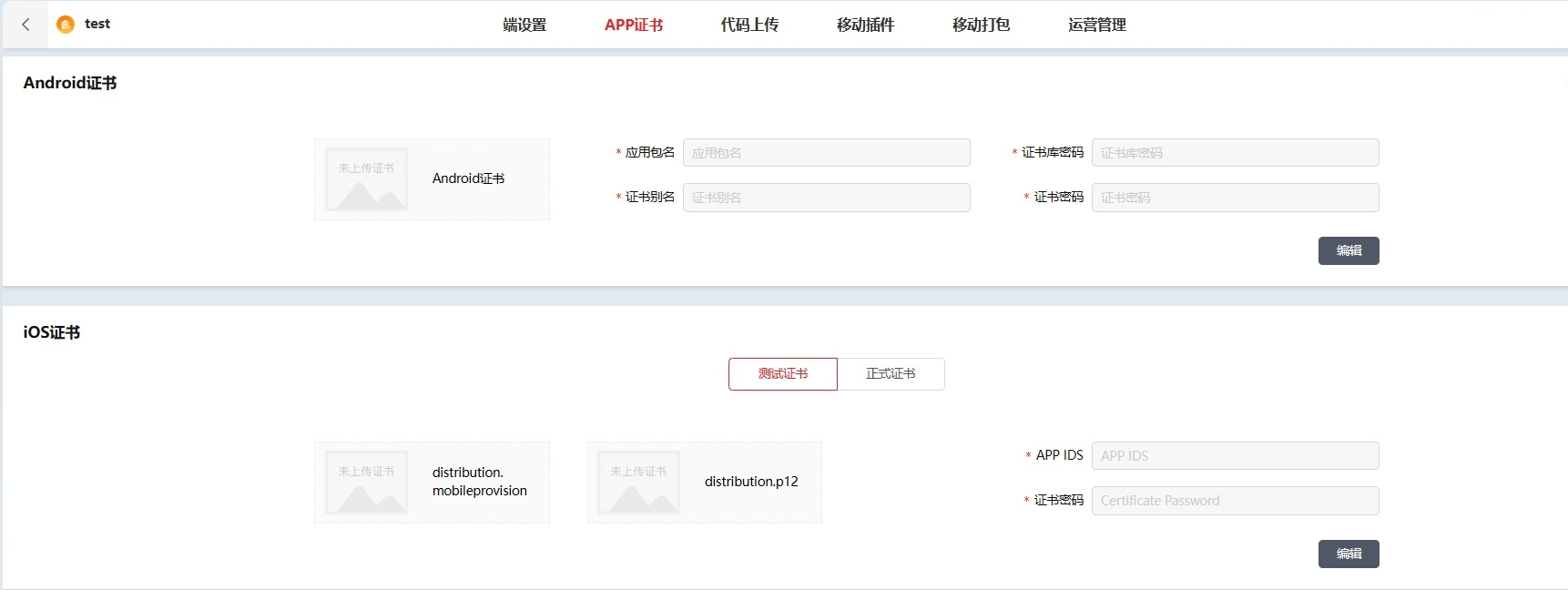Click the Android证书 upload label text
Screen dimensions: 1568x590
468,178
